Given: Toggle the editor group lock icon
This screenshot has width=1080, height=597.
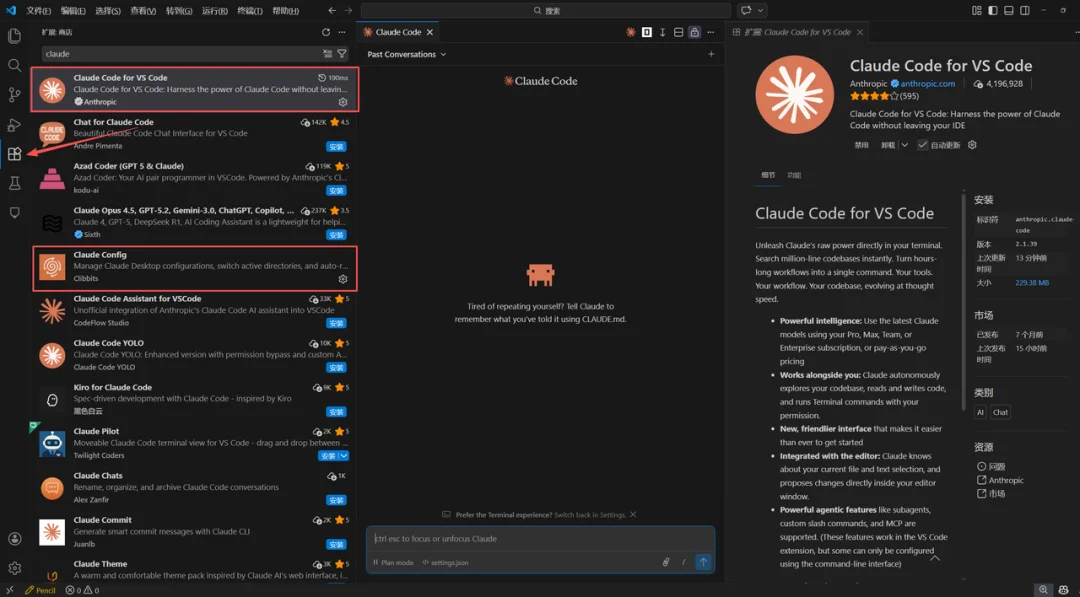Looking at the screenshot, I should pos(694,32).
